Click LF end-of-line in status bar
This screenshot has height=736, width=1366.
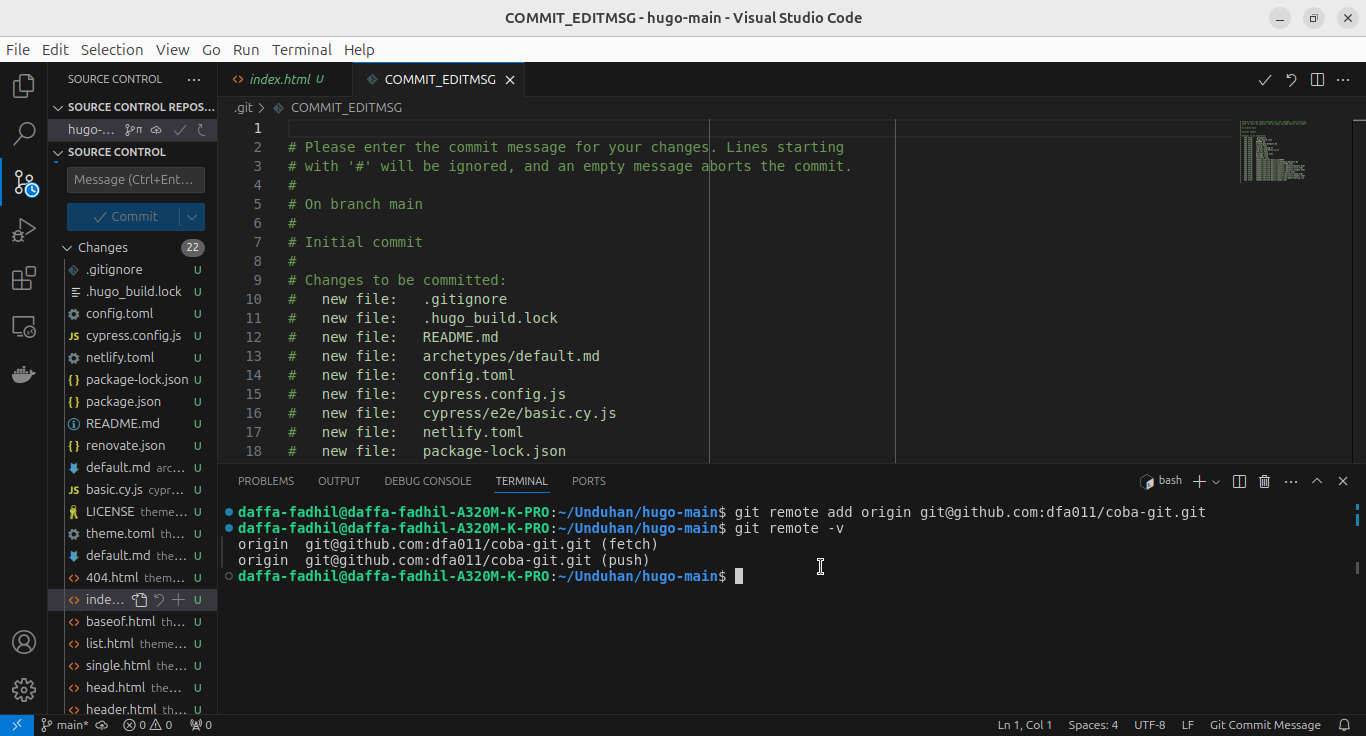1188,725
